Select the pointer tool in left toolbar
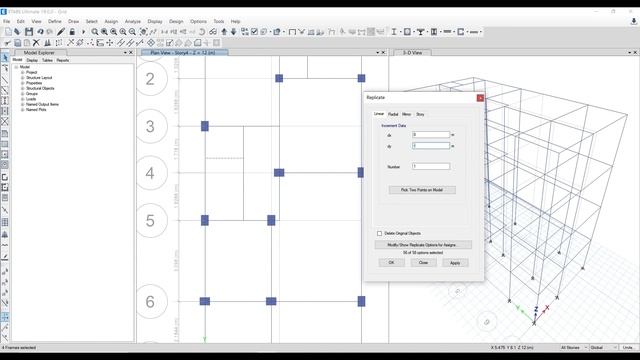Screen dimensions: 640x360 coord(5,58)
